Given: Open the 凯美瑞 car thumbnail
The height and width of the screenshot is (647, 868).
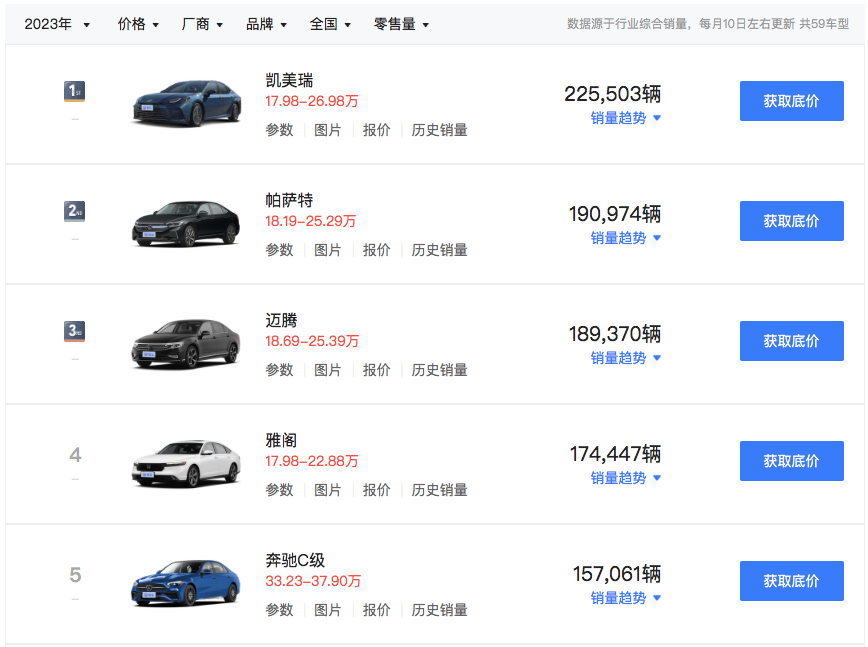Looking at the screenshot, I should 186,102.
